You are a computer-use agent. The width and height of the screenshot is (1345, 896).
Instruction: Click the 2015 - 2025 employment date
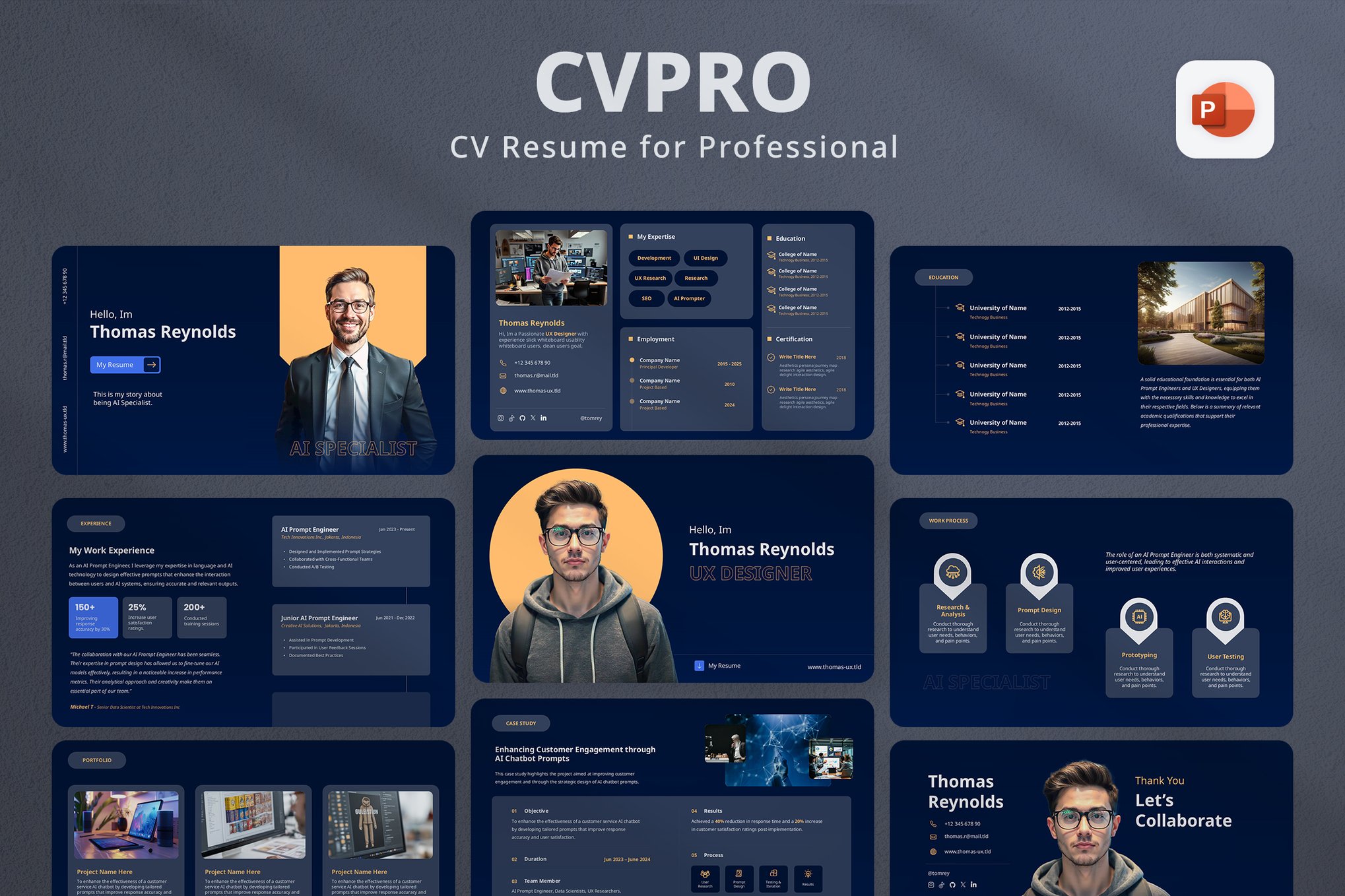tap(729, 364)
